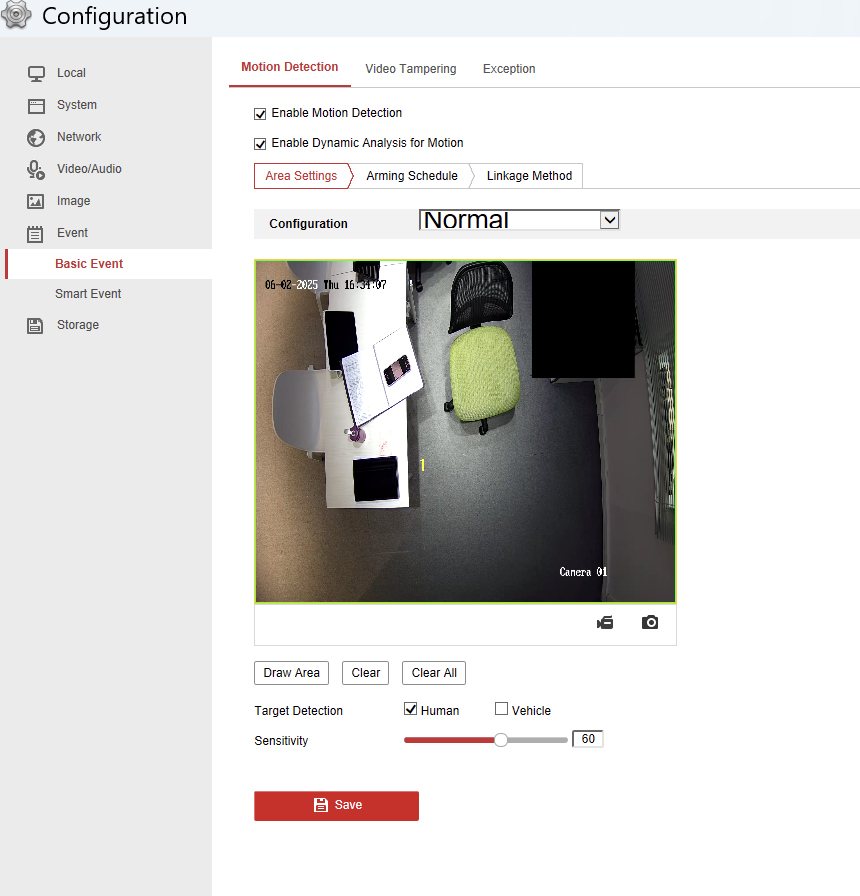Click the Image picture icon in sidebar
860x896 pixels.
[36, 201]
